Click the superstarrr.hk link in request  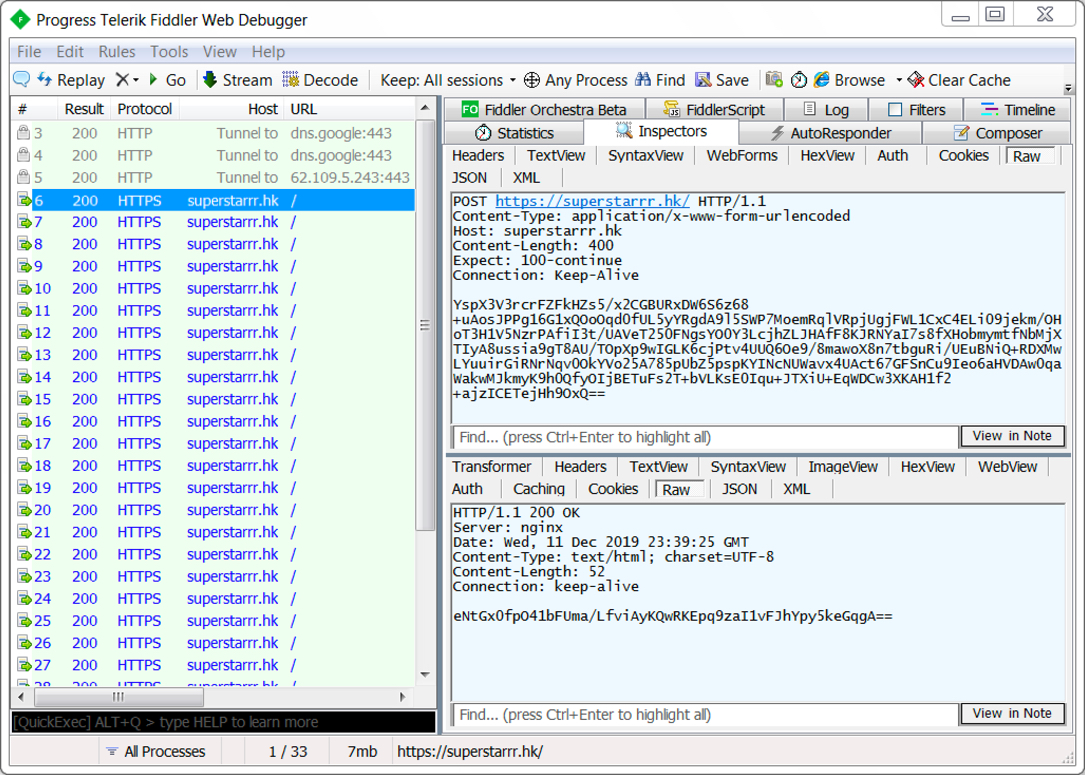click(x=592, y=201)
